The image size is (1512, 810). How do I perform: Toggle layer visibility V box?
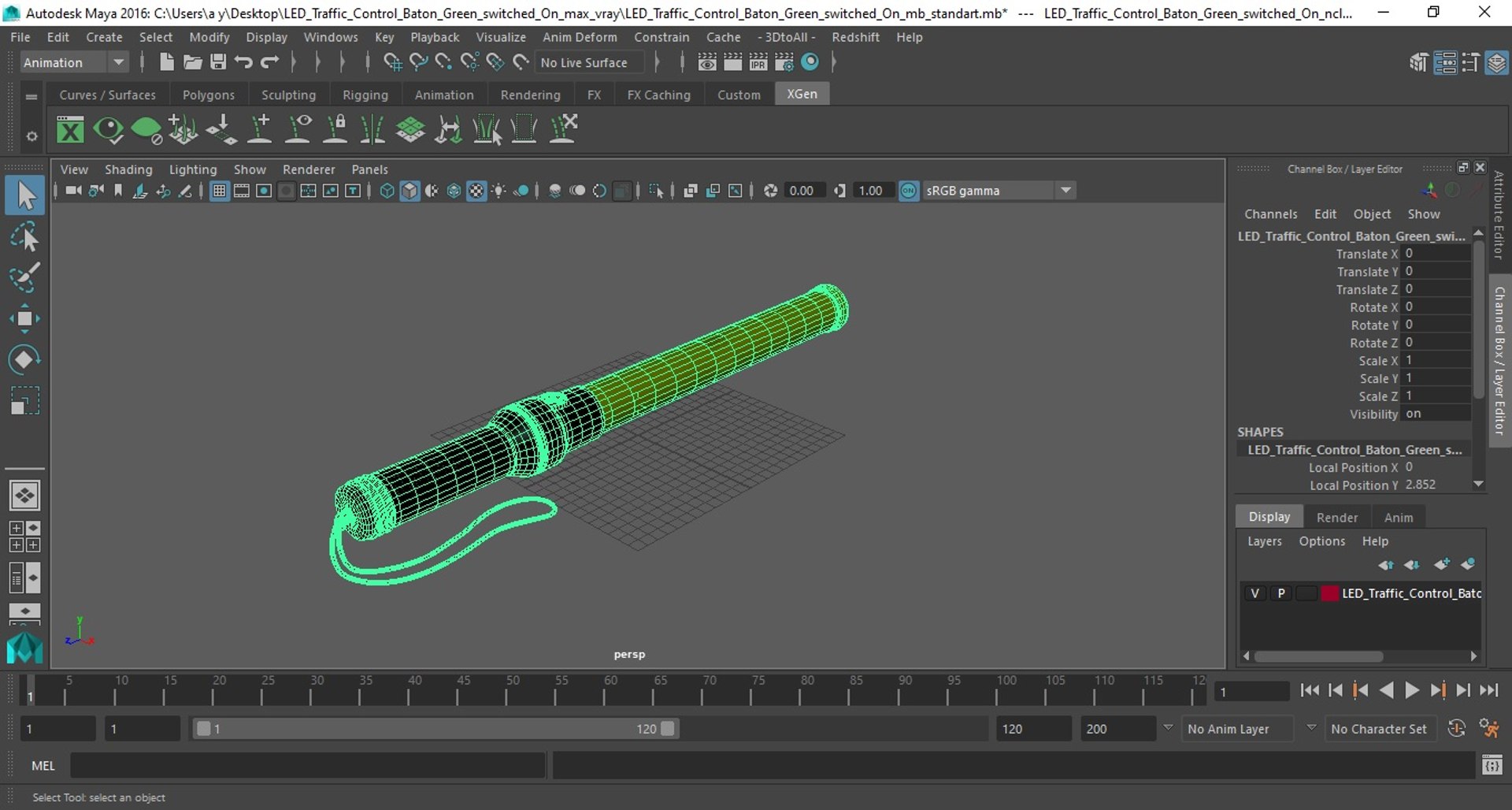pyautogui.click(x=1254, y=593)
